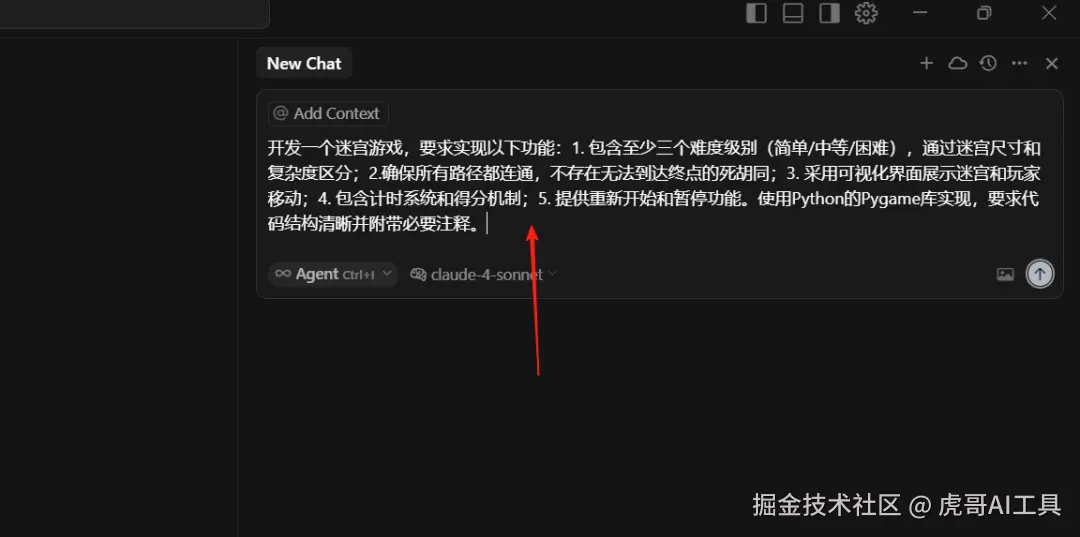Close the chat panel with X icon

pos(1051,63)
